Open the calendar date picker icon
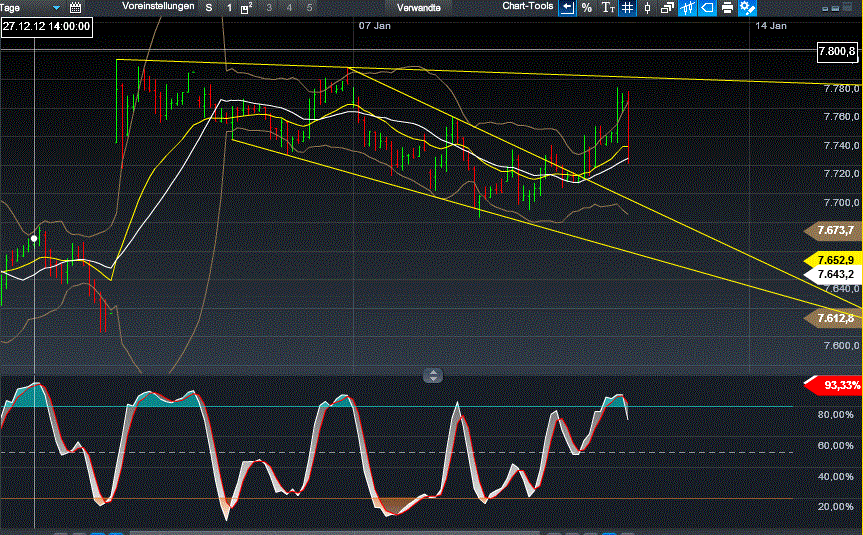 pos(75,7)
